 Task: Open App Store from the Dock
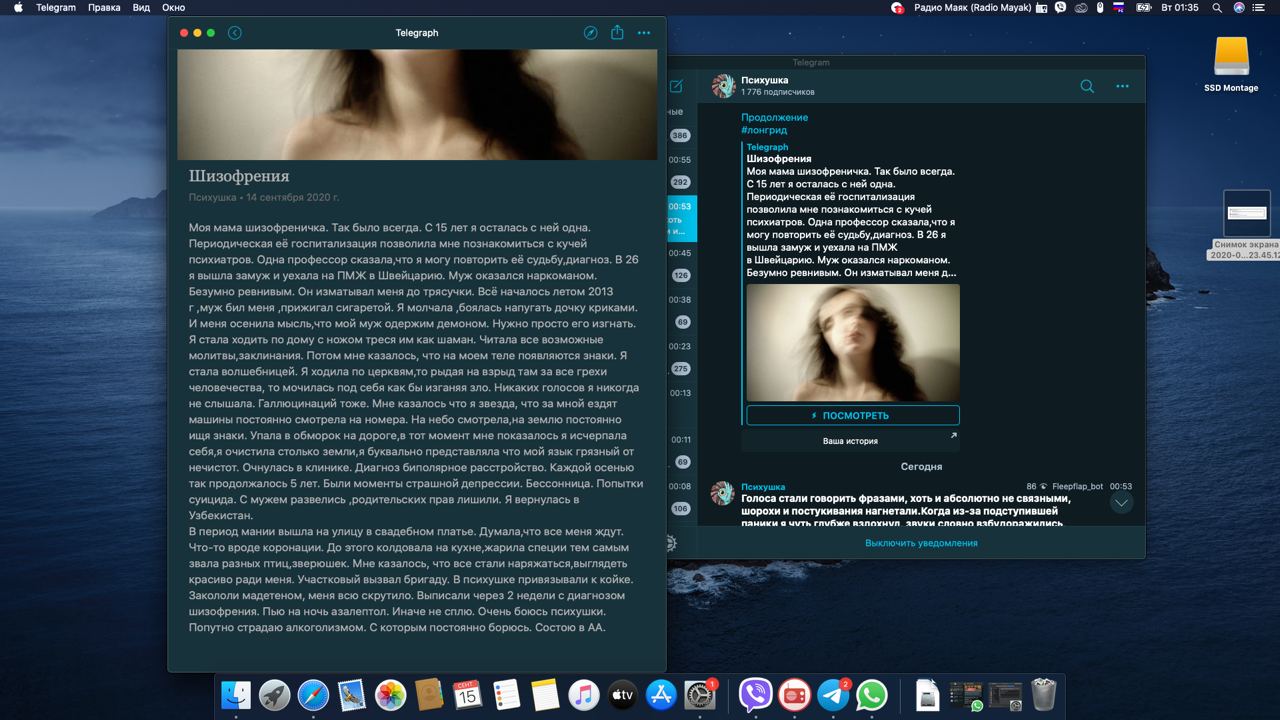[661, 695]
